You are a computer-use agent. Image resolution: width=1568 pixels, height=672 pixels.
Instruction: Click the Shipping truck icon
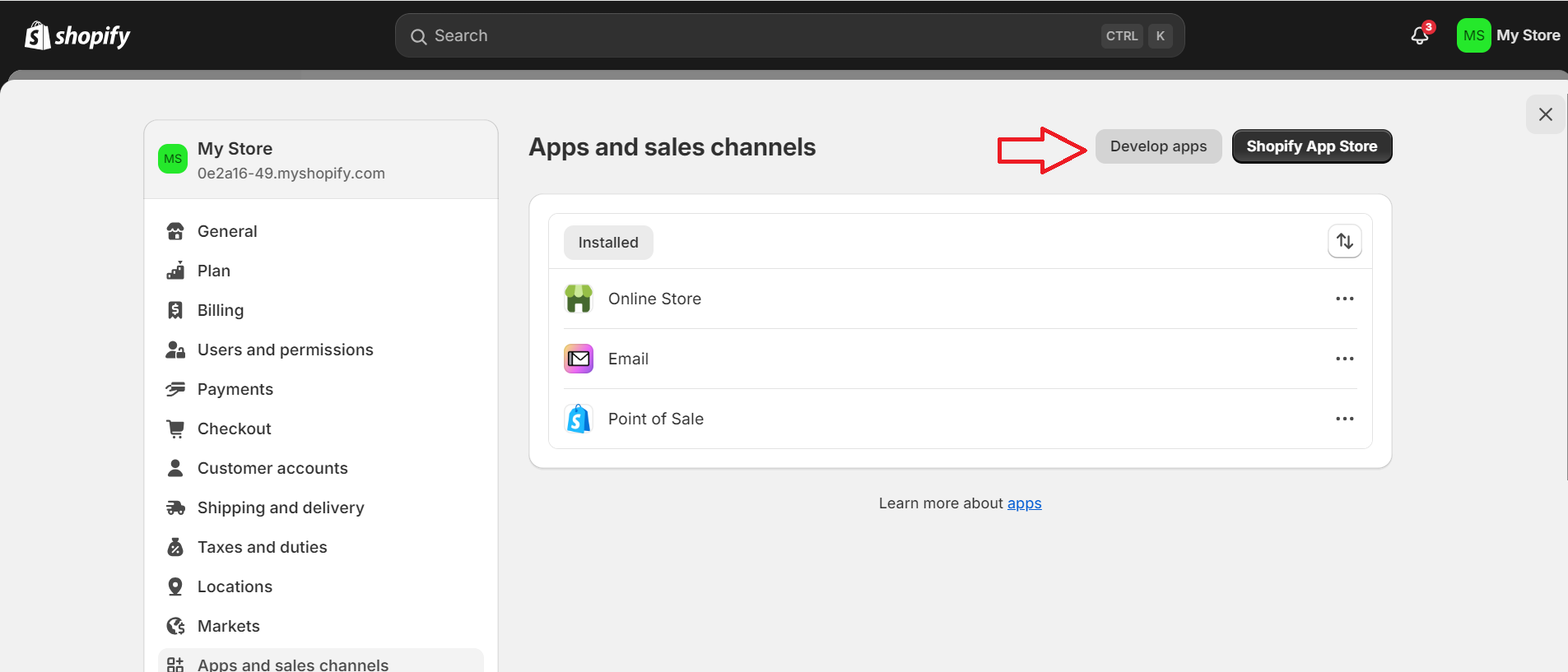click(x=175, y=507)
